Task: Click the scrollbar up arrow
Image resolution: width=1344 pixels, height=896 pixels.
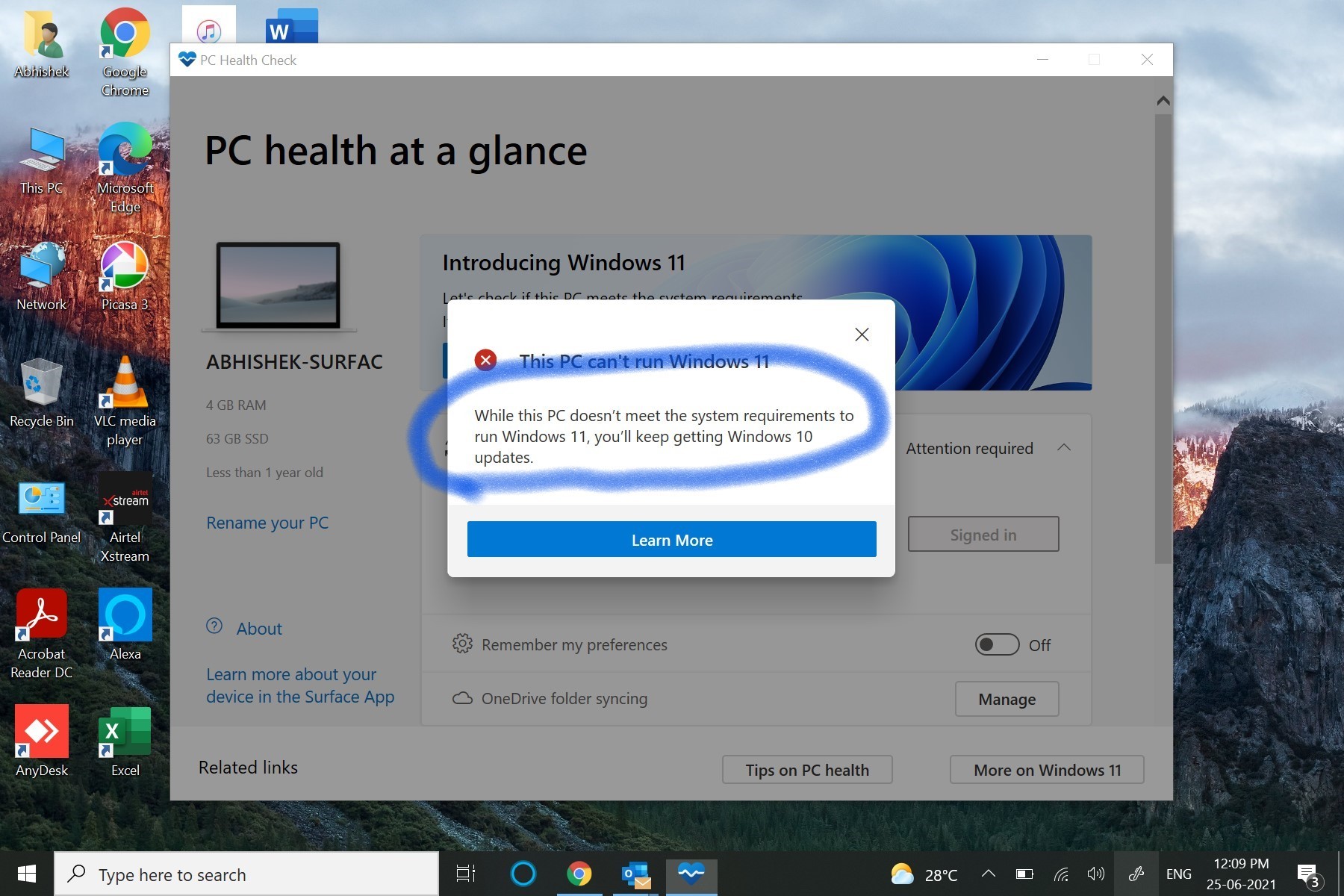Action: [x=1163, y=101]
